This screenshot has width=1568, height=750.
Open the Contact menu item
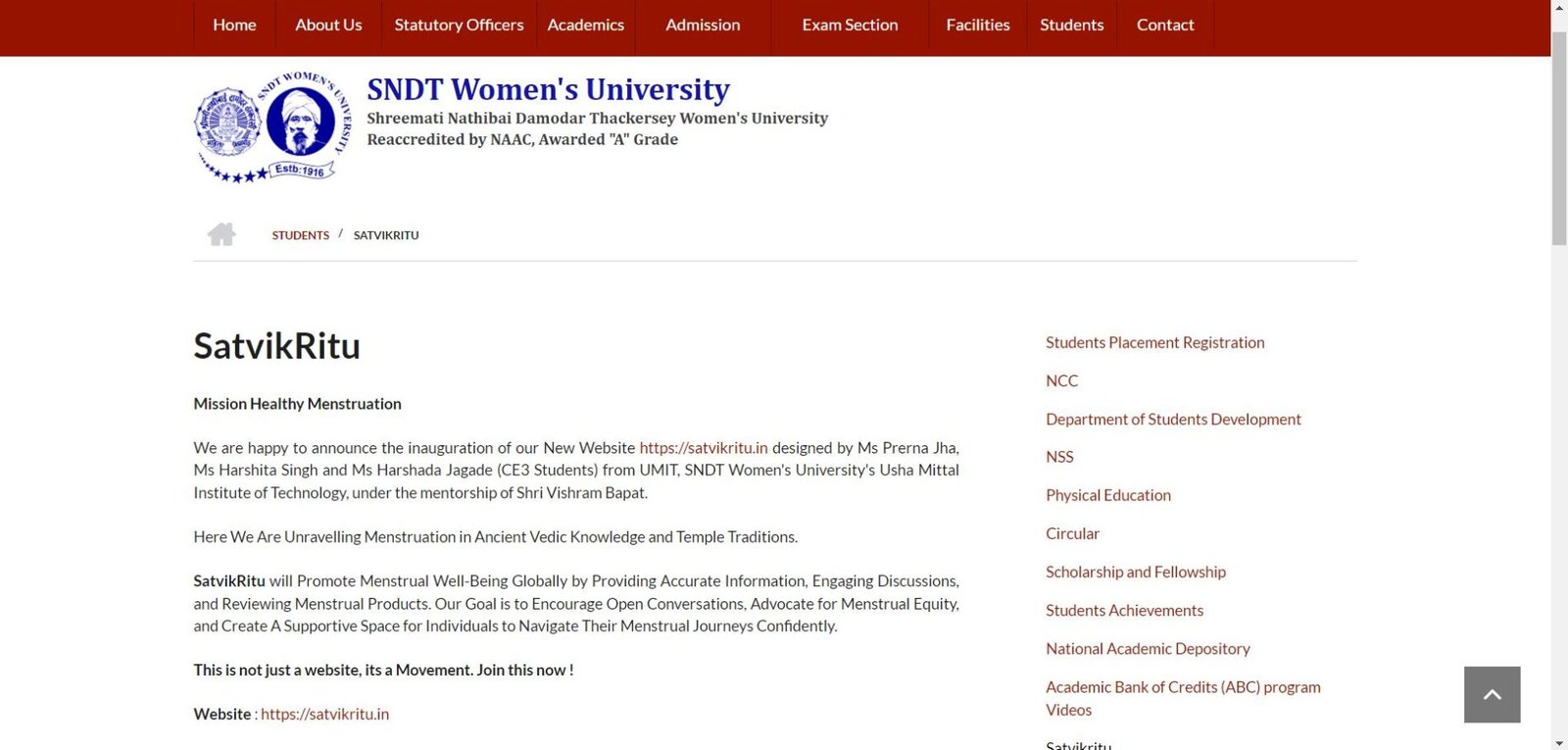[1164, 25]
